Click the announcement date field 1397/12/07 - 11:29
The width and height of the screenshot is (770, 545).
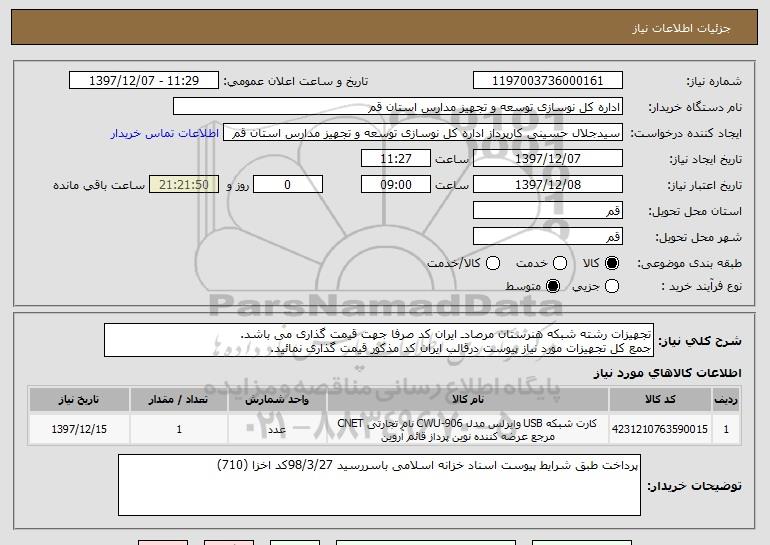click(144, 81)
